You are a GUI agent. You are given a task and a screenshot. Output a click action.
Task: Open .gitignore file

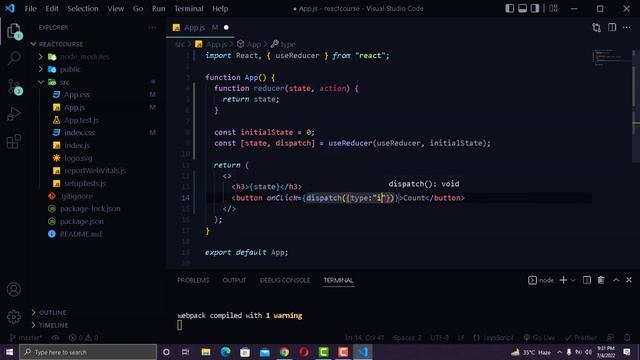[76, 196]
